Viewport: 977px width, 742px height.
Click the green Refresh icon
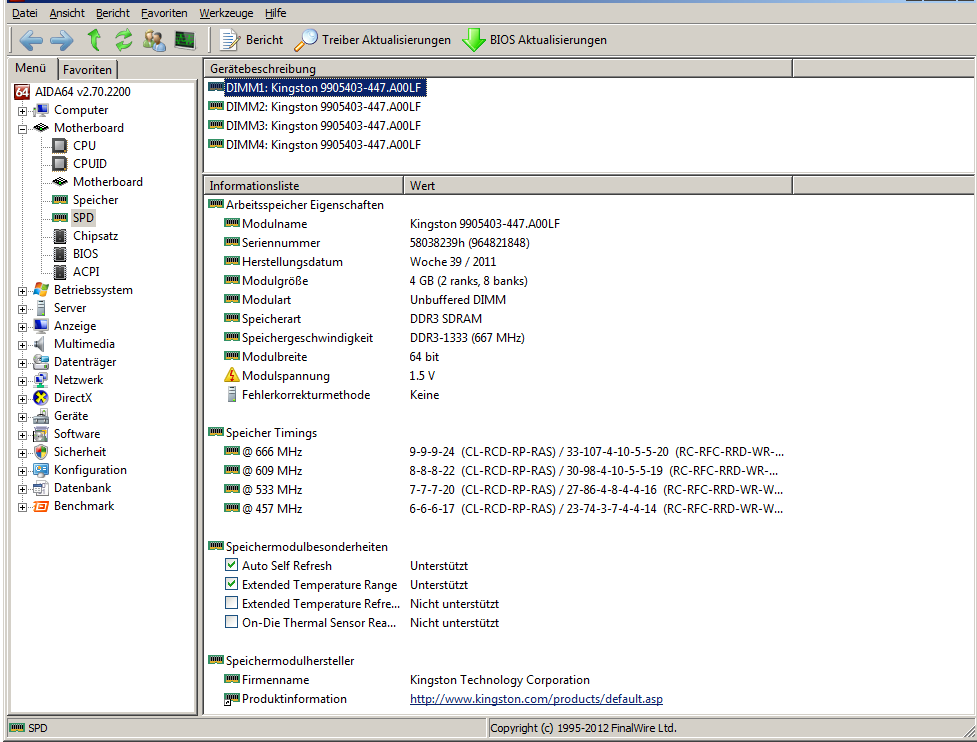pyautogui.click(x=124, y=40)
